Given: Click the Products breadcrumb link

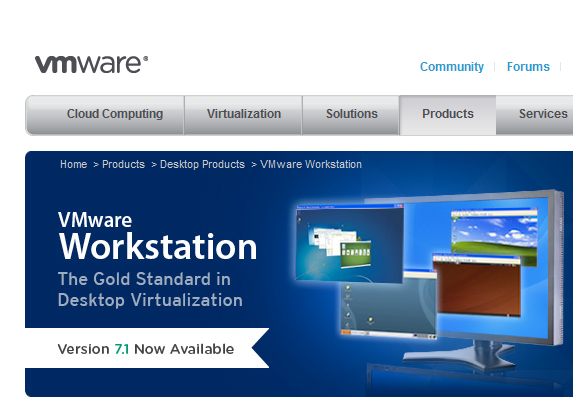Looking at the screenshot, I should [124, 164].
